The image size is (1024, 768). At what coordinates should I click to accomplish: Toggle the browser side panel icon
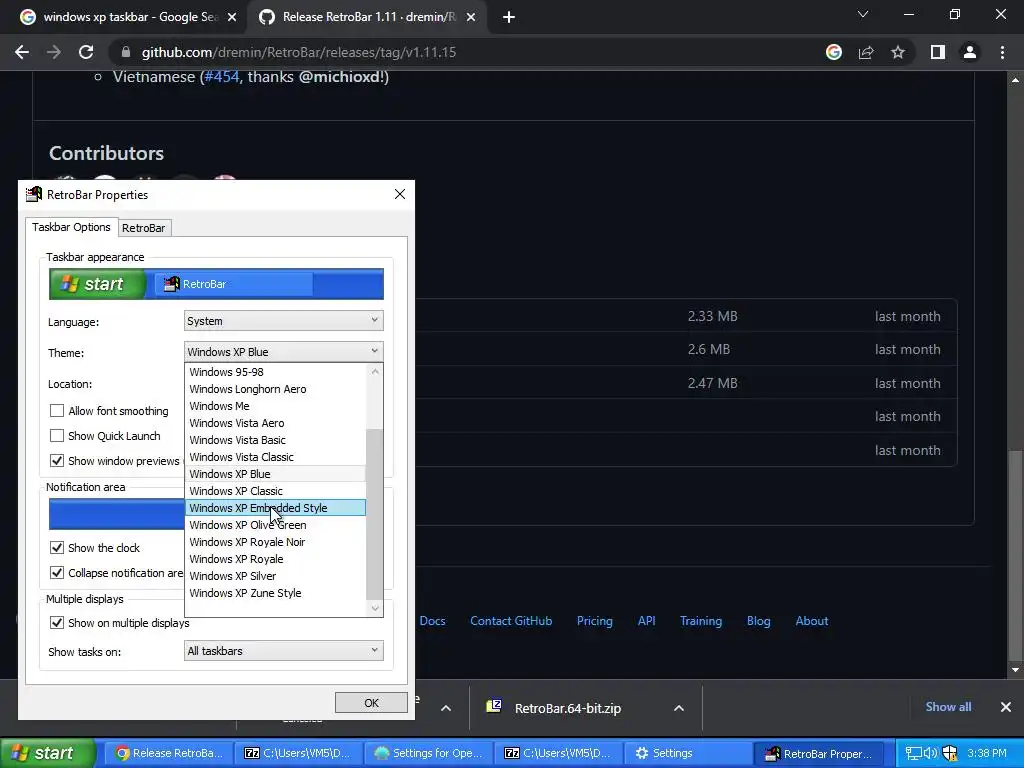938,52
